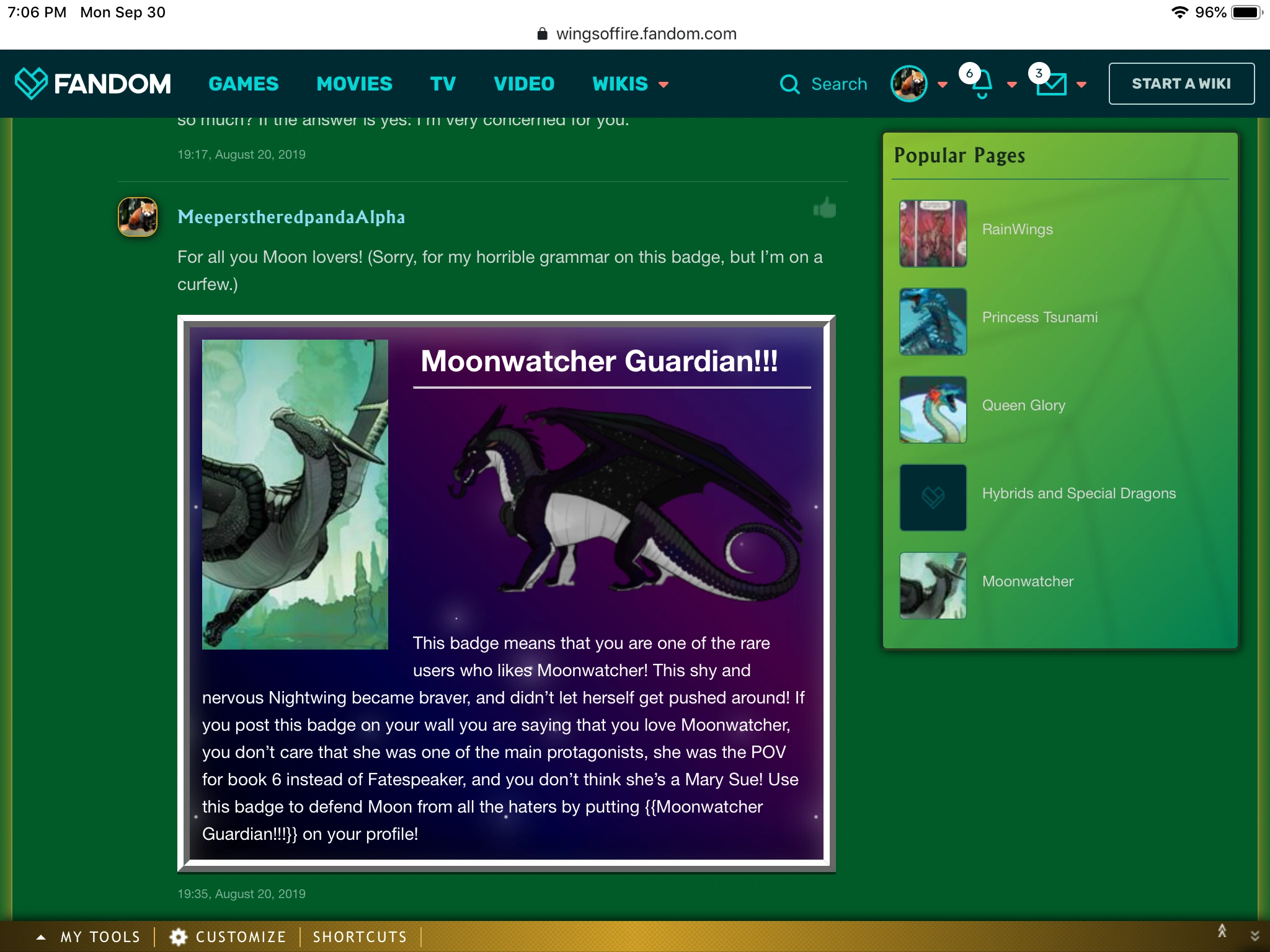
Task: Open the Movies menu item
Action: tap(354, 84)
